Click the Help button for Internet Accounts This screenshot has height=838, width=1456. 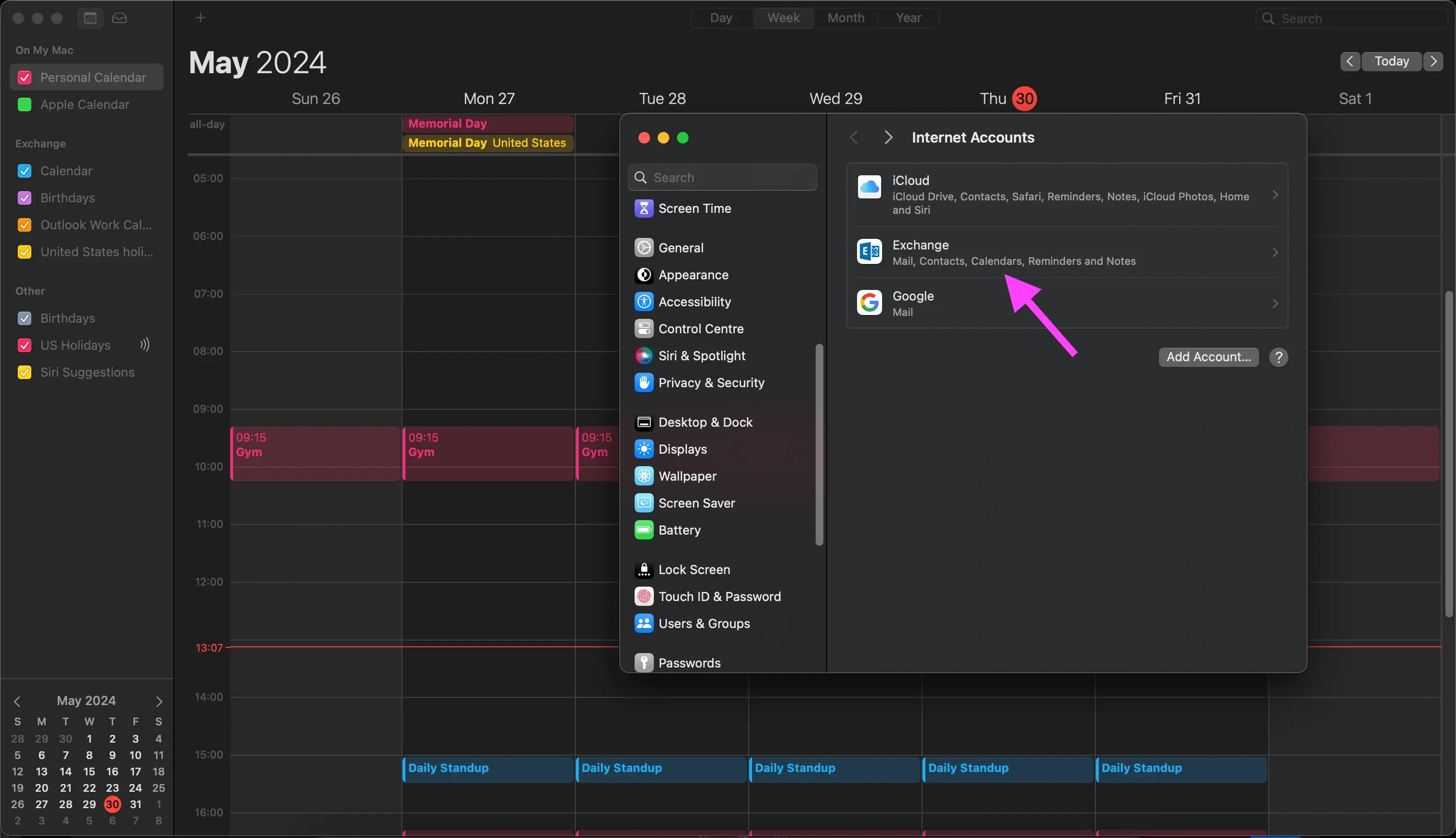(x=1278, y=357)
